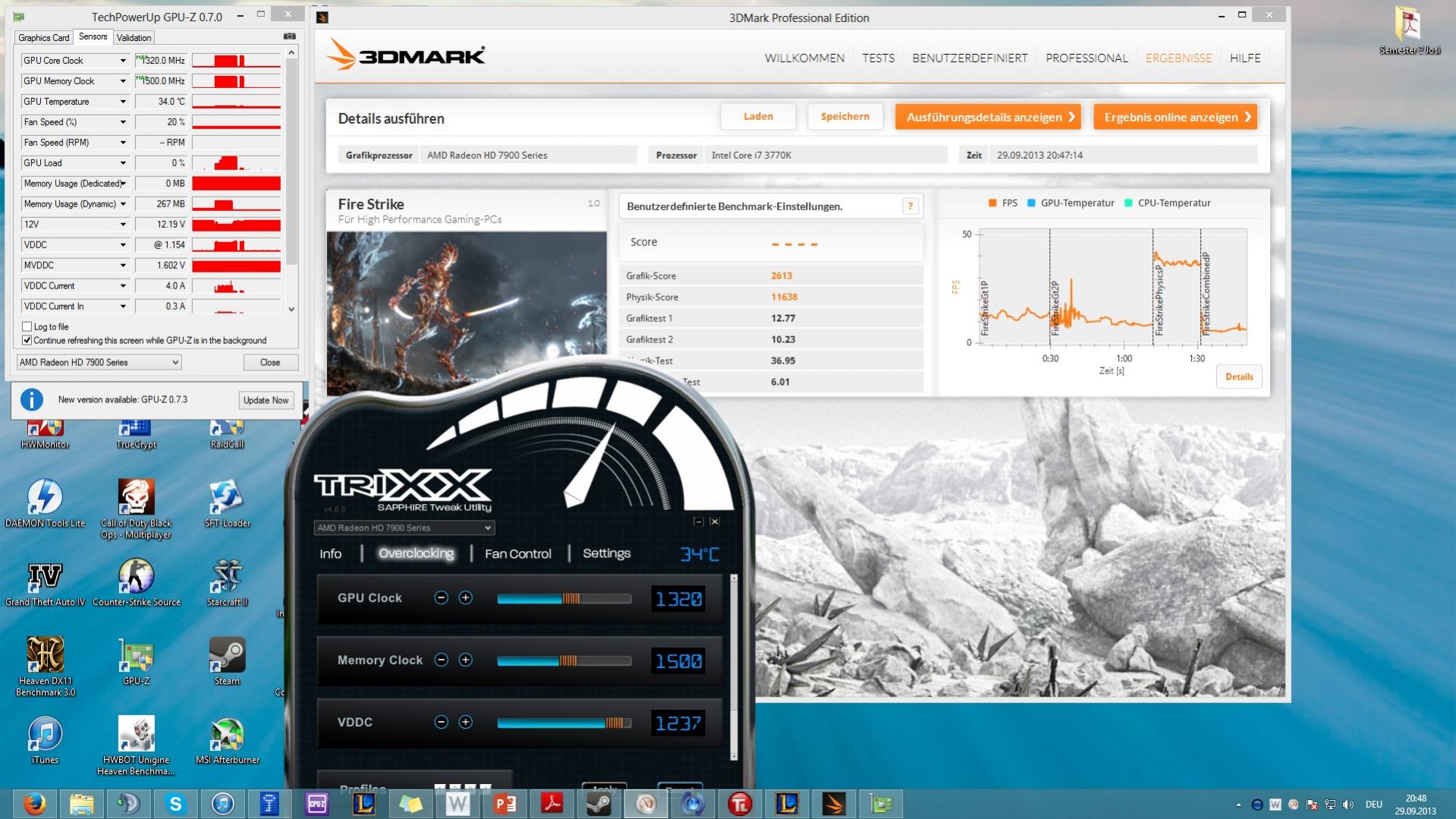Switch to the Validation tab in GPU-Z
This screenshot has height=819, width=1456.
pyautogui.click(x=134, y=37)
